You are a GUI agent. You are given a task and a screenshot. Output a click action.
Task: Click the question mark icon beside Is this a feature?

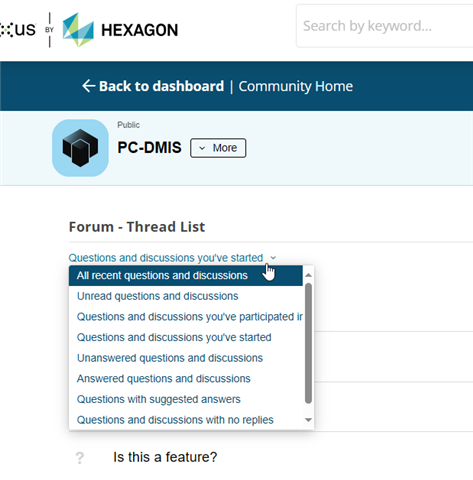pos(80,458)
